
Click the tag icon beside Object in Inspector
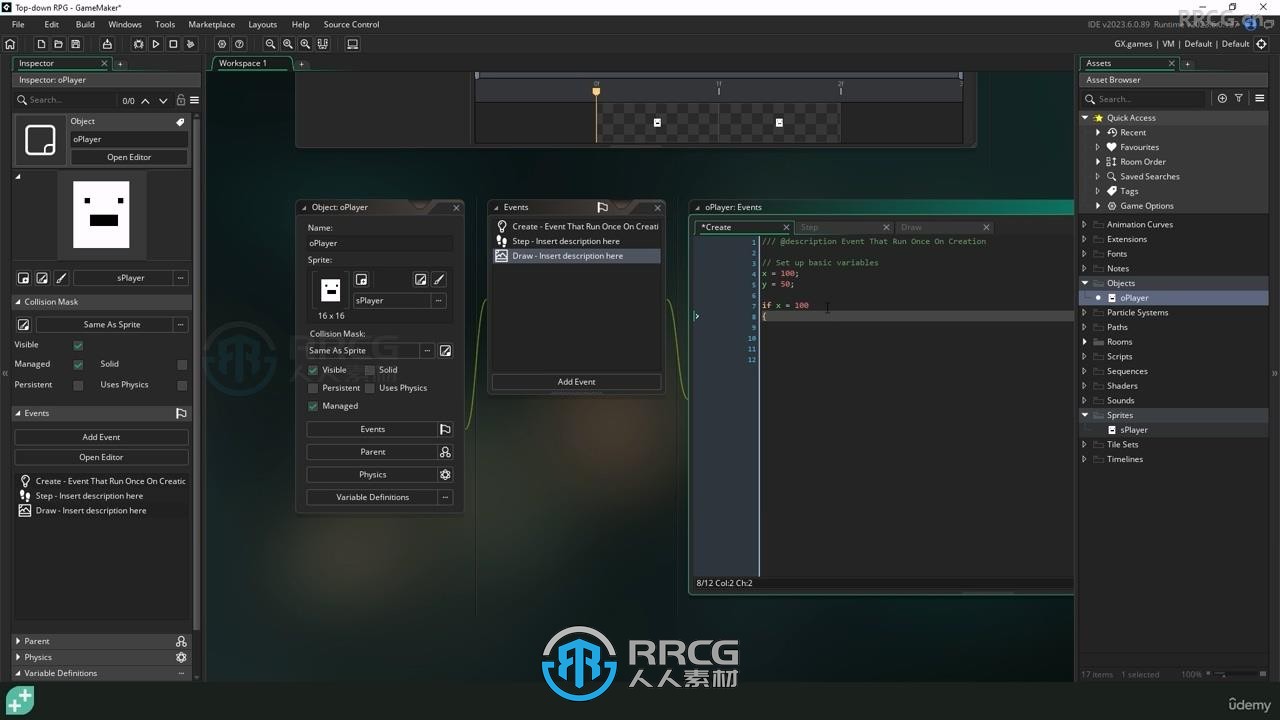pos(180,122)
